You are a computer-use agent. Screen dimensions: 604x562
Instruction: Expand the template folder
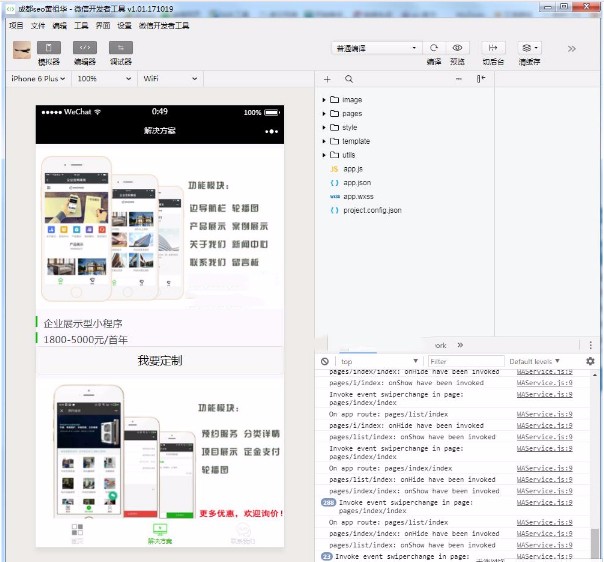[x=324, y=141]
